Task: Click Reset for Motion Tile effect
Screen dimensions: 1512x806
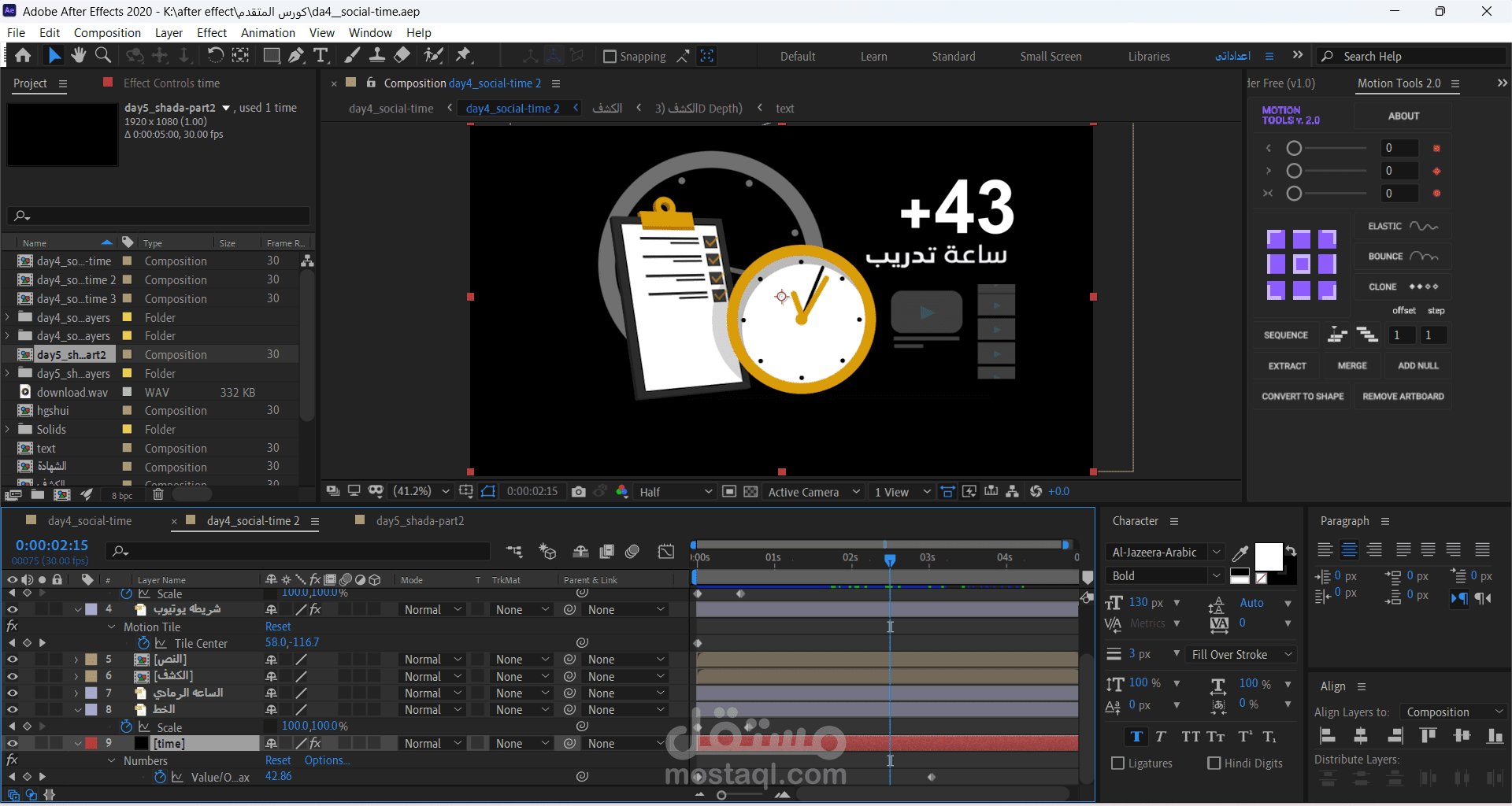Action: coord(278,627)
